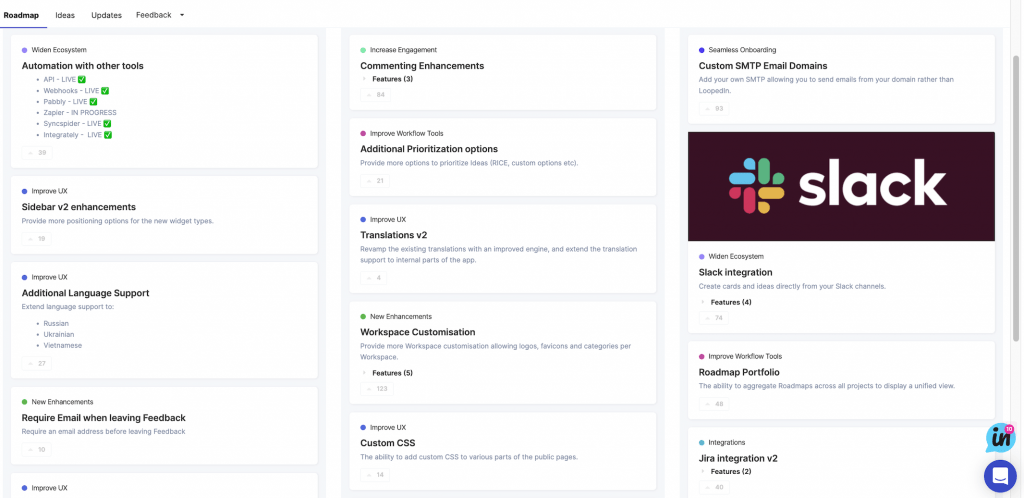1024x498 pixels.
Task: Open Sidebar v2 enhancements card title
Action: pos(78,207)
